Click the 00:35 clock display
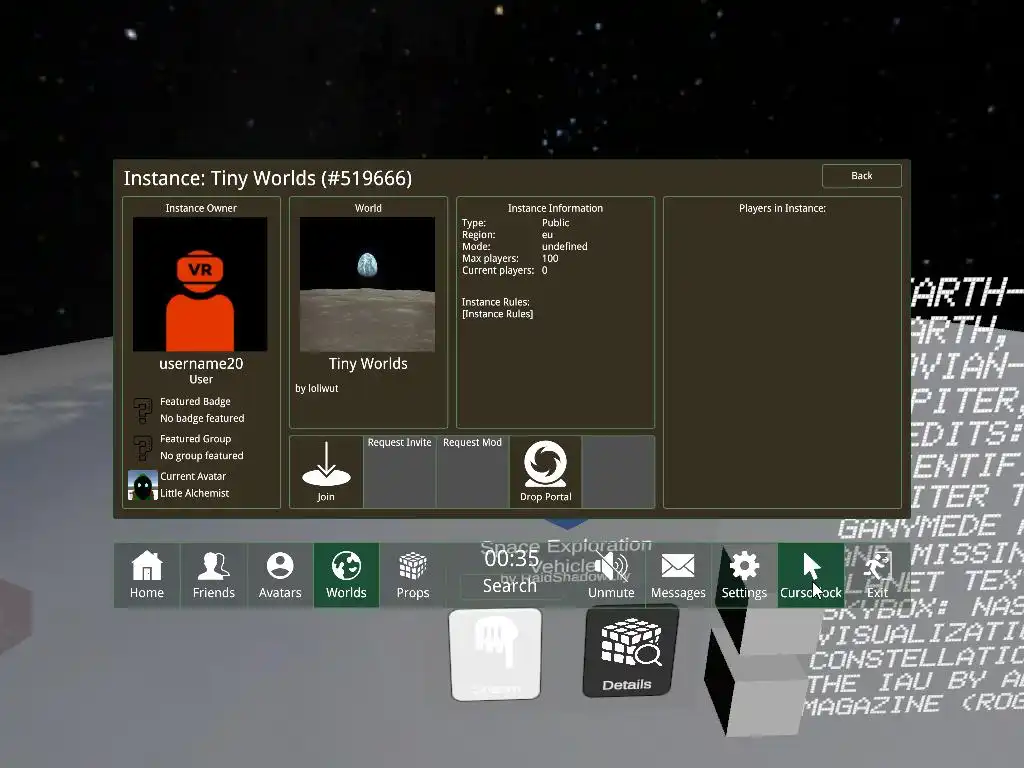 point(512,558)
